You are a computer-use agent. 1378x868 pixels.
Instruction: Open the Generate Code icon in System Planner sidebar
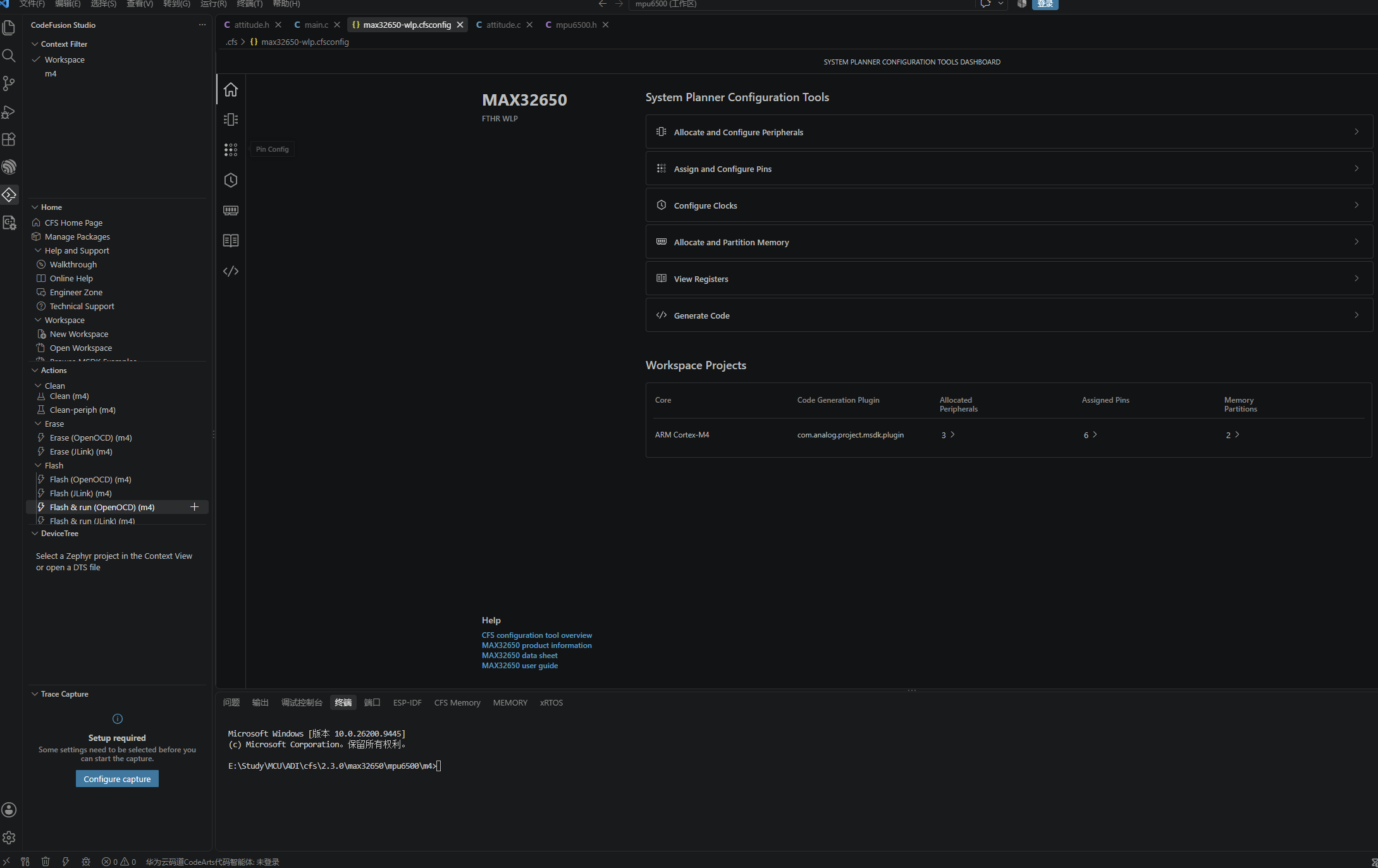point(231,271)
